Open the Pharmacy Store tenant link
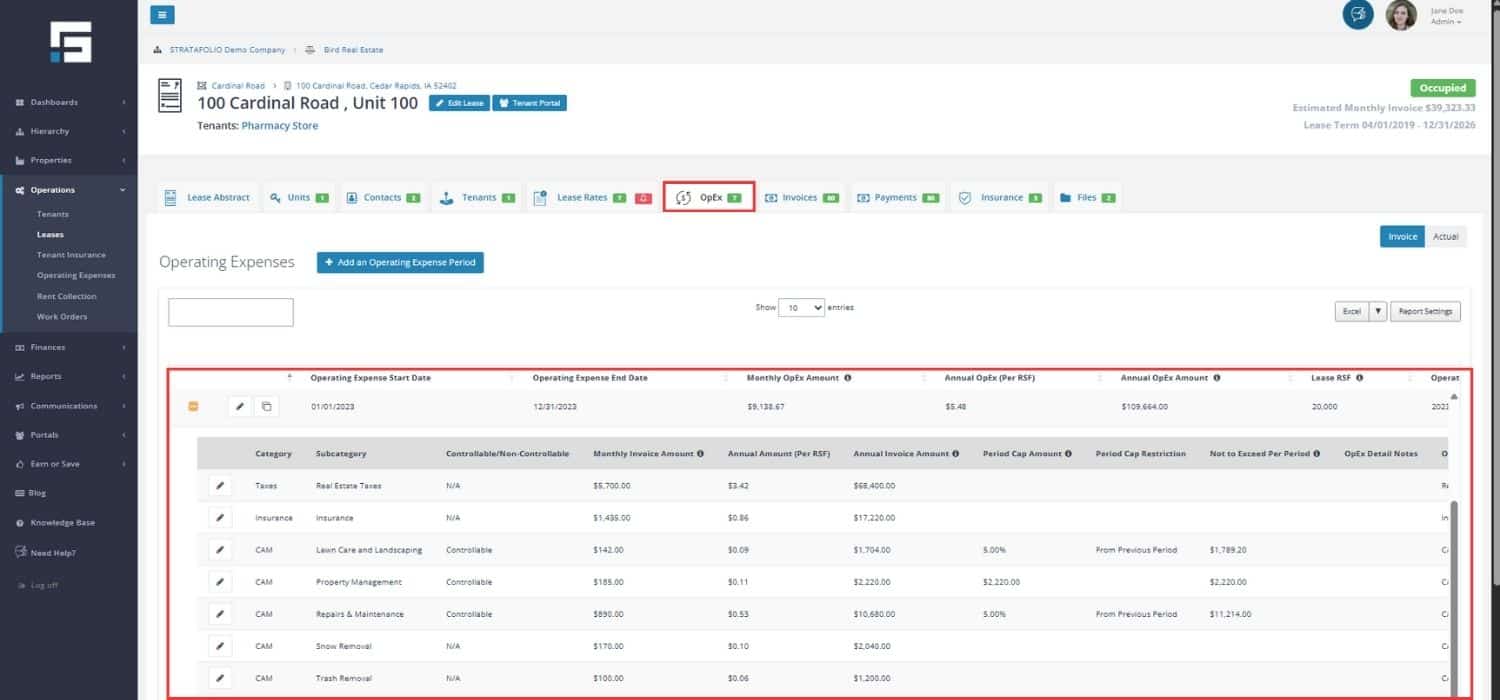The width and height of the screenshot is (1500, 700). point(279,126)
